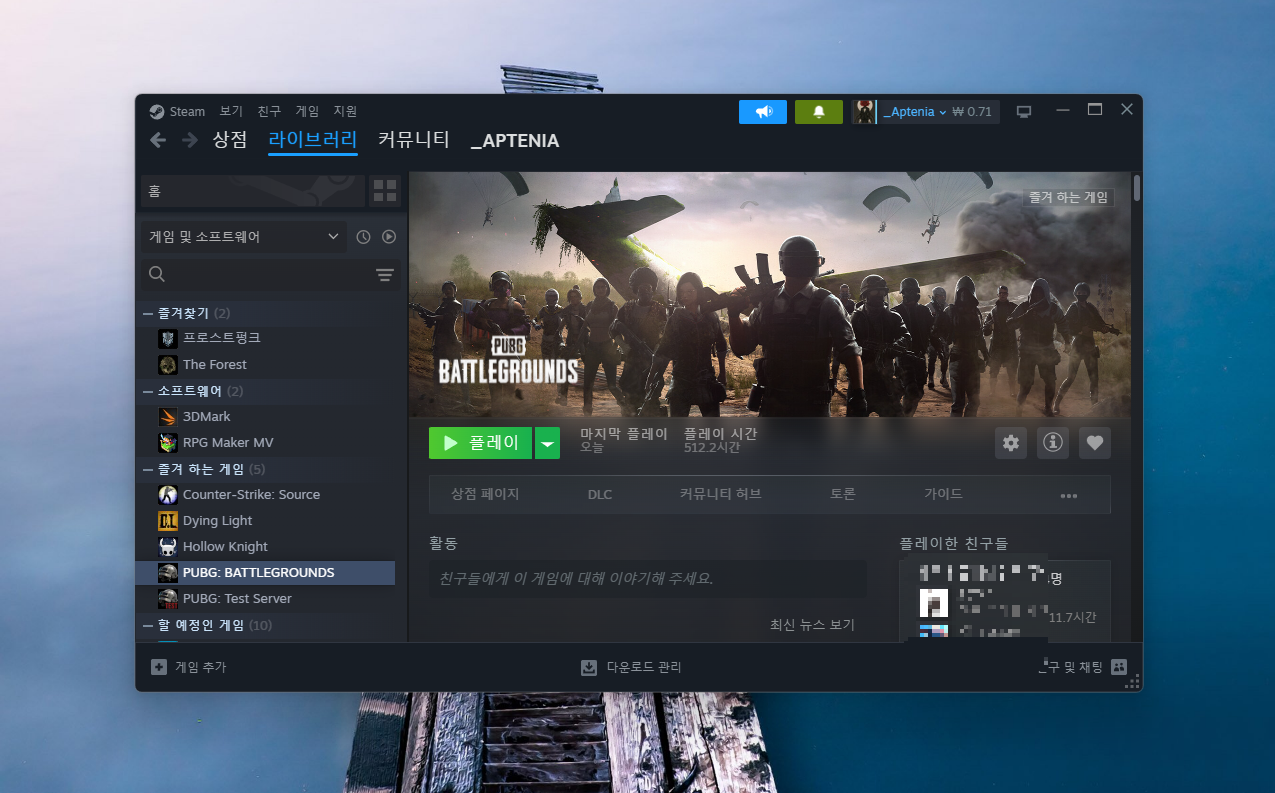Click the green 플레이 button

(481, 443)
